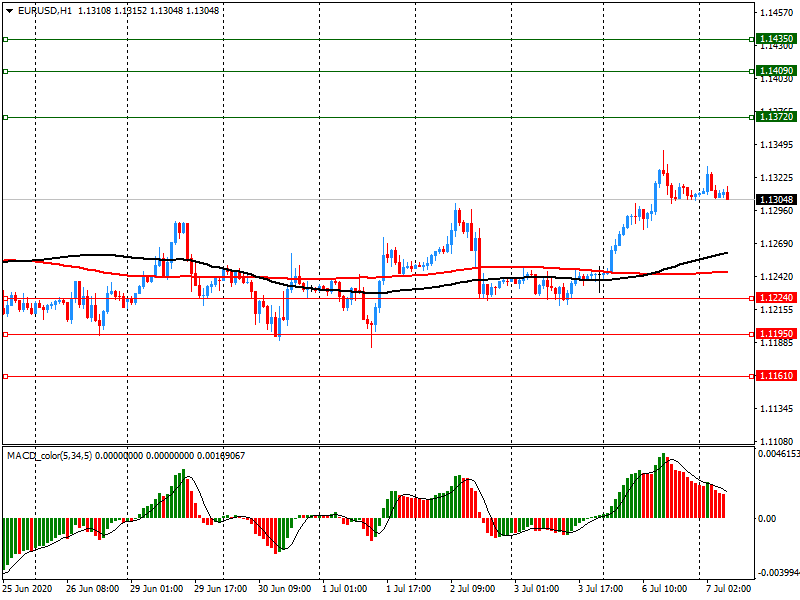Image resolution: width=800 pixels, height=600 pixels.
Task: Click the black 1.13048 current price tag
Action: (x=776, y=200)
